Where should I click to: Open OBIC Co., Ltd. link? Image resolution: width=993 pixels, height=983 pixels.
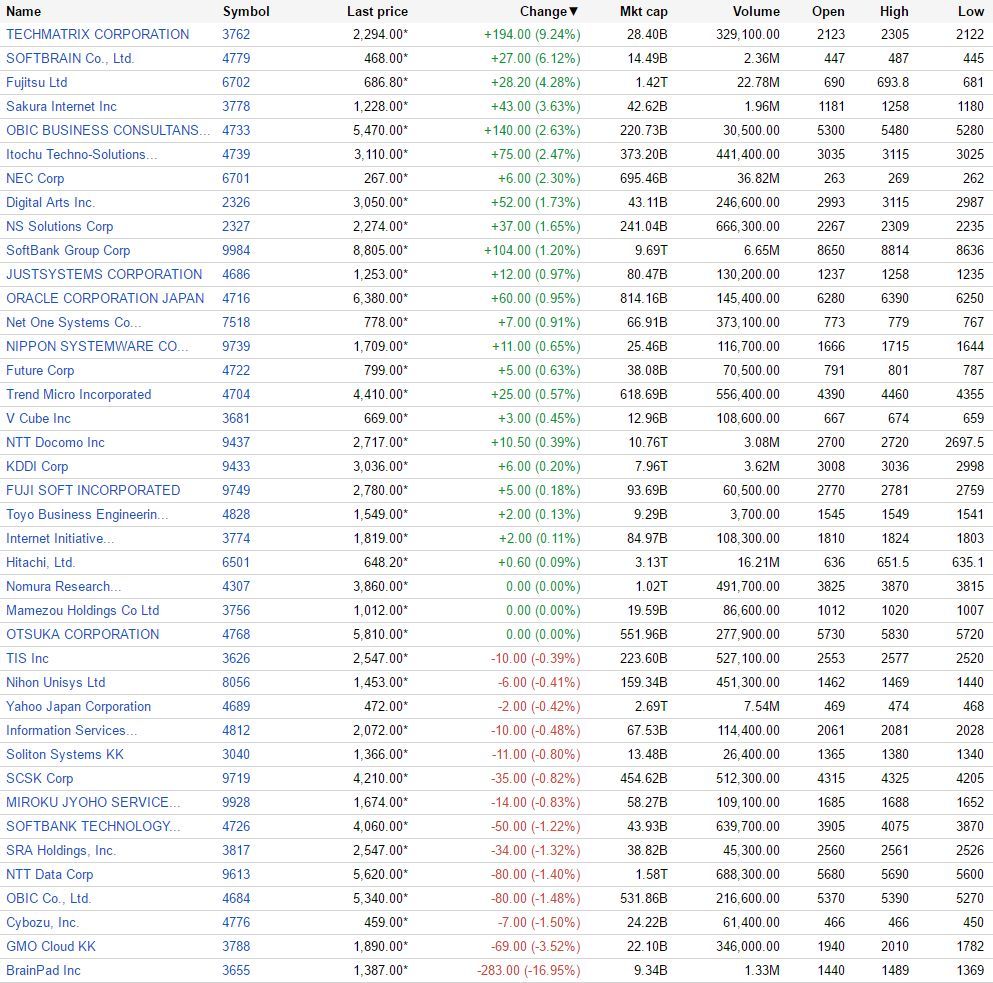(x=49, y=899)
